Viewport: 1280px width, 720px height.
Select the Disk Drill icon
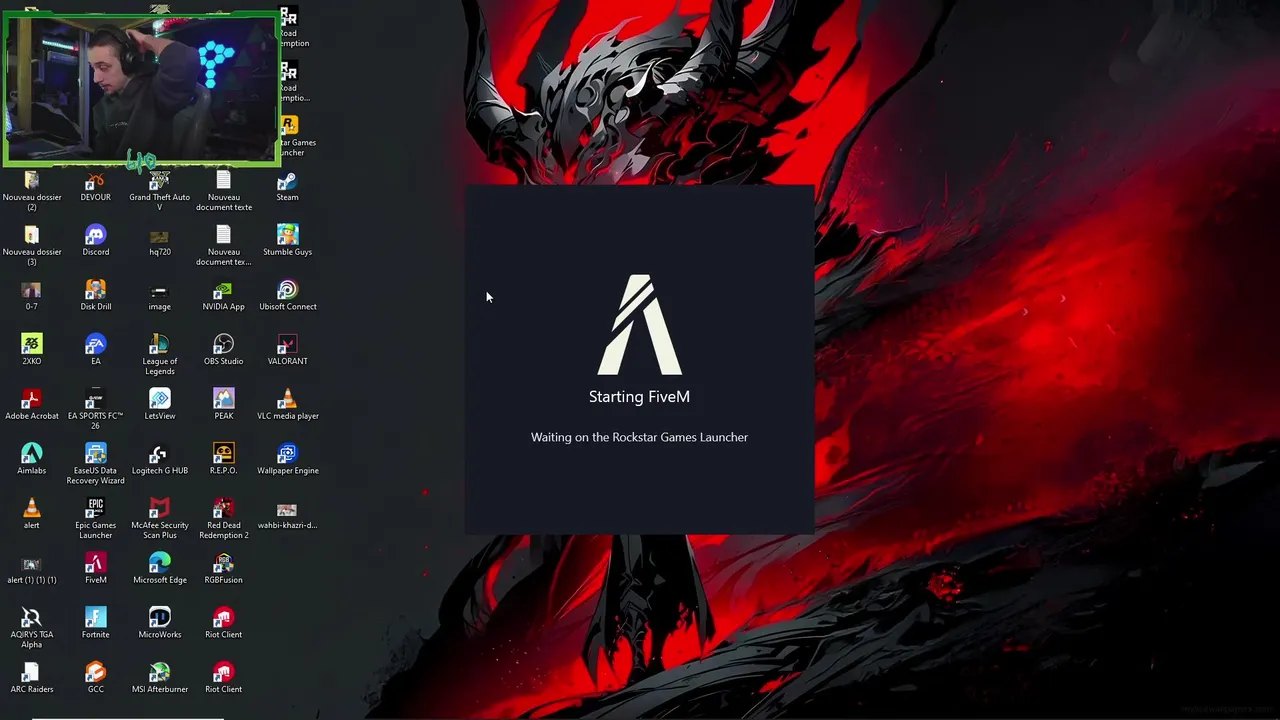pyautogui.click(x=95, y=296)
